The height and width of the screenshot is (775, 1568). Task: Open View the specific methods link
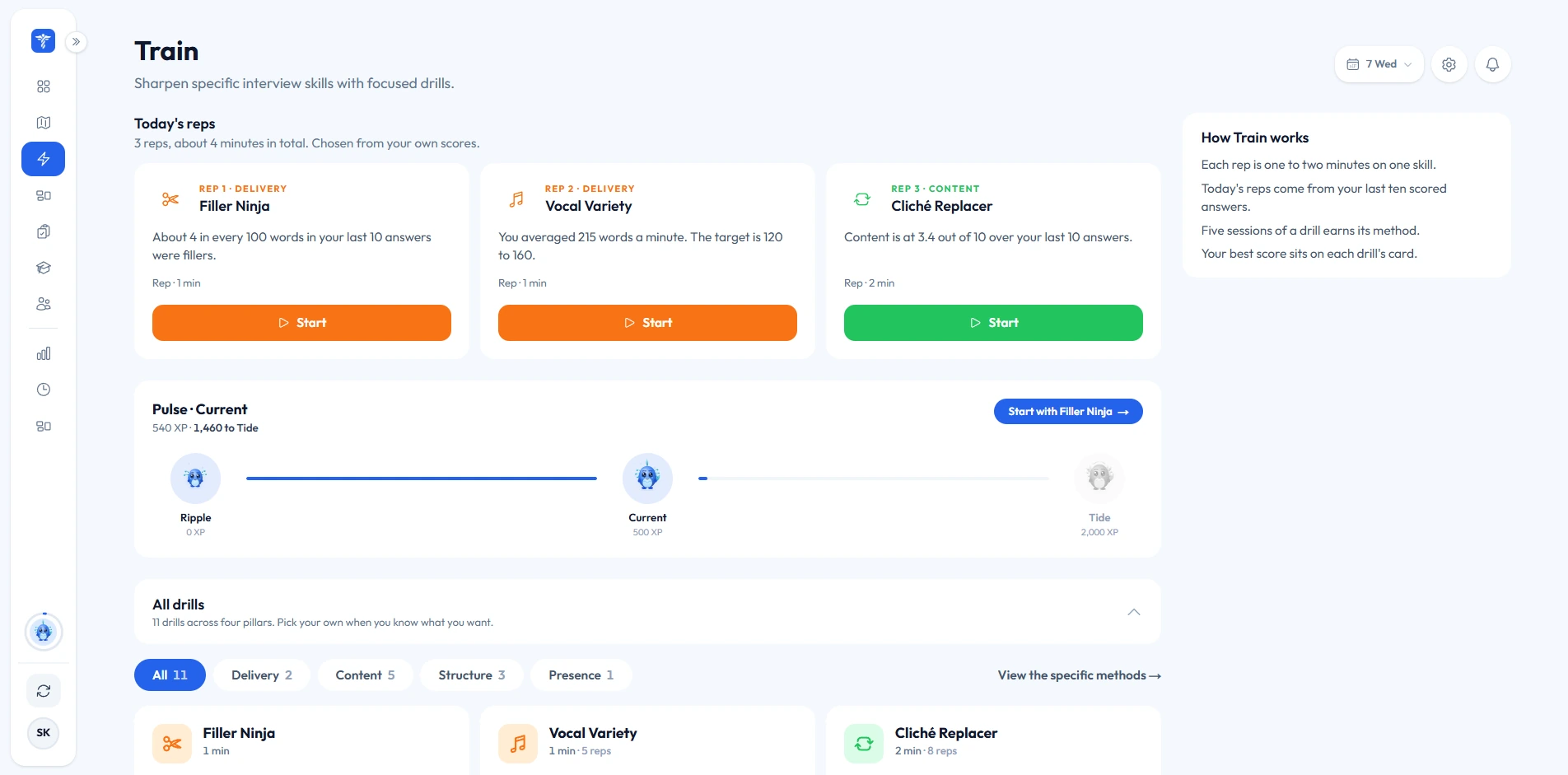[x=1079, y=675]
